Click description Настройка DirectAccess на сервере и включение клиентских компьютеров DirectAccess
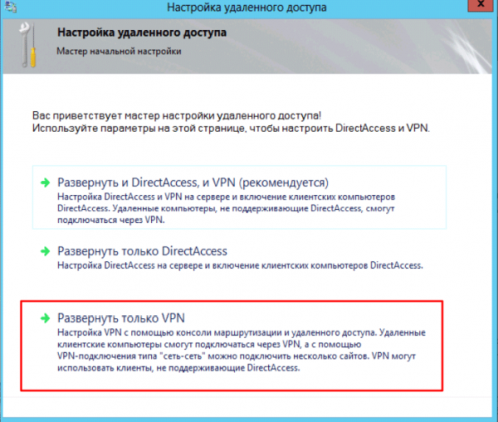 [240, 266]
